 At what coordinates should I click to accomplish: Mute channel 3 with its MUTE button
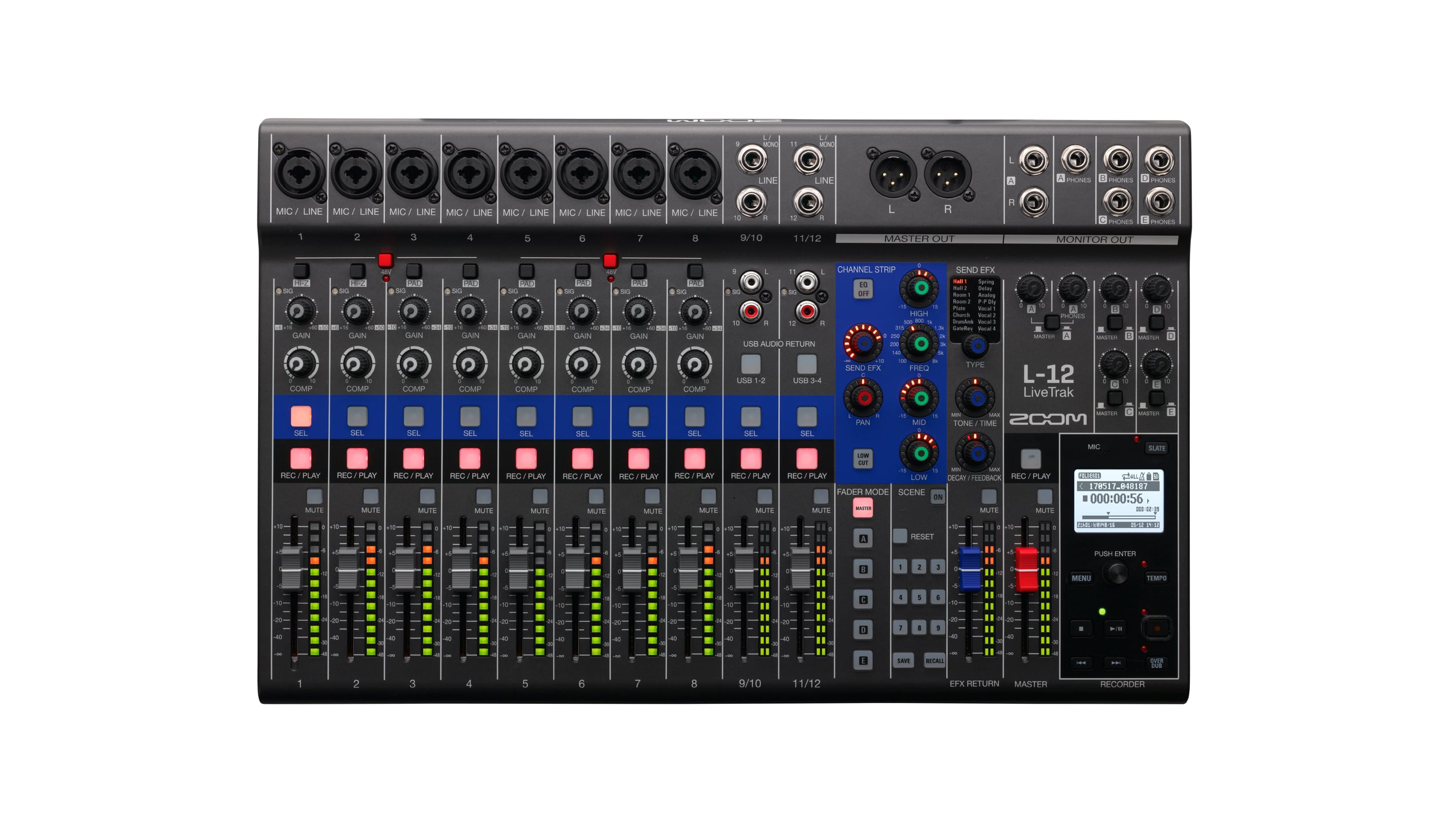(x=427, y=496)
